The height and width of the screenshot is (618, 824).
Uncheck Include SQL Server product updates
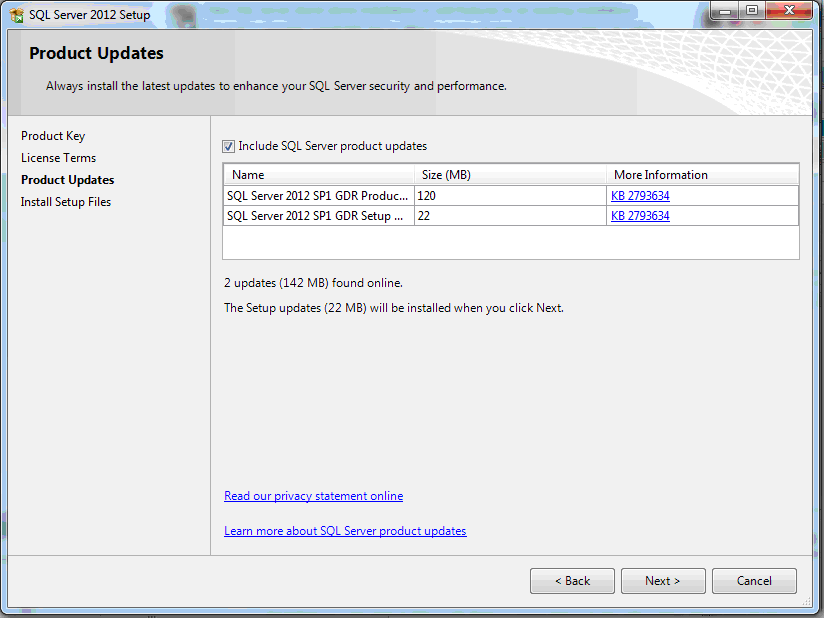[x=229, y=146]
